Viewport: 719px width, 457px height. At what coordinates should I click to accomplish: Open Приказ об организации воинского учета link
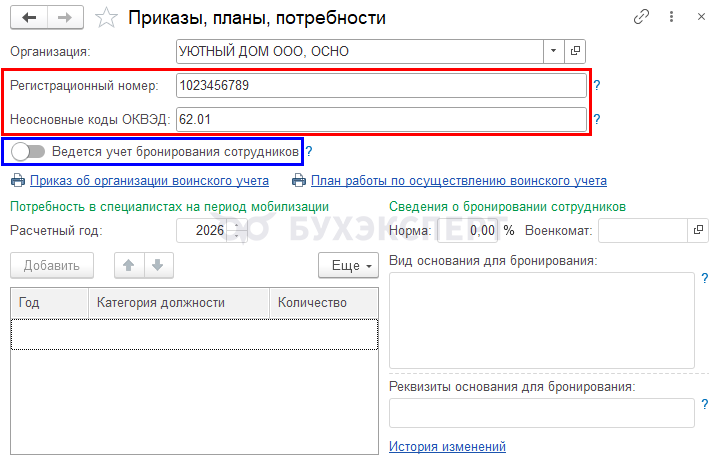[x=149, y=181]
